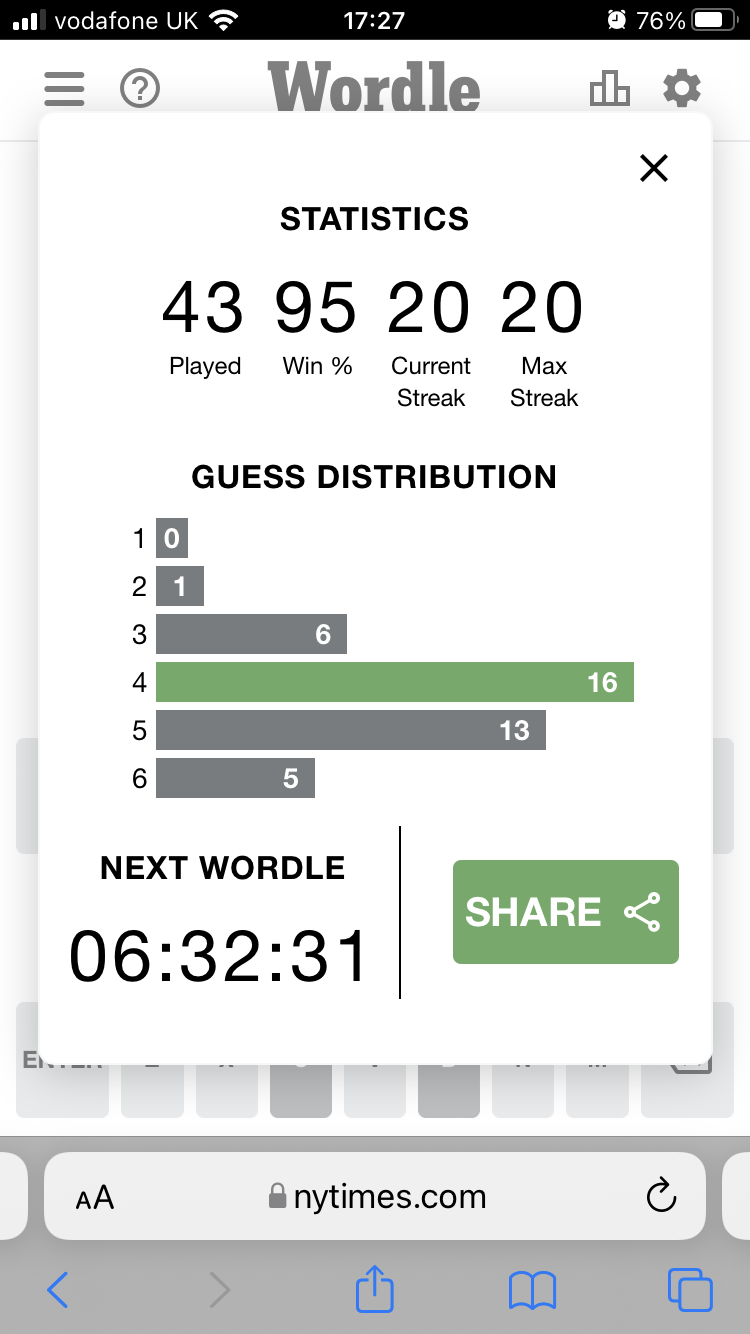The height and width of the screenshot is (1334, 750).
Task: Tap the share network icon in SHARE button
Action: pyautogui.click(x=642, y=912)
